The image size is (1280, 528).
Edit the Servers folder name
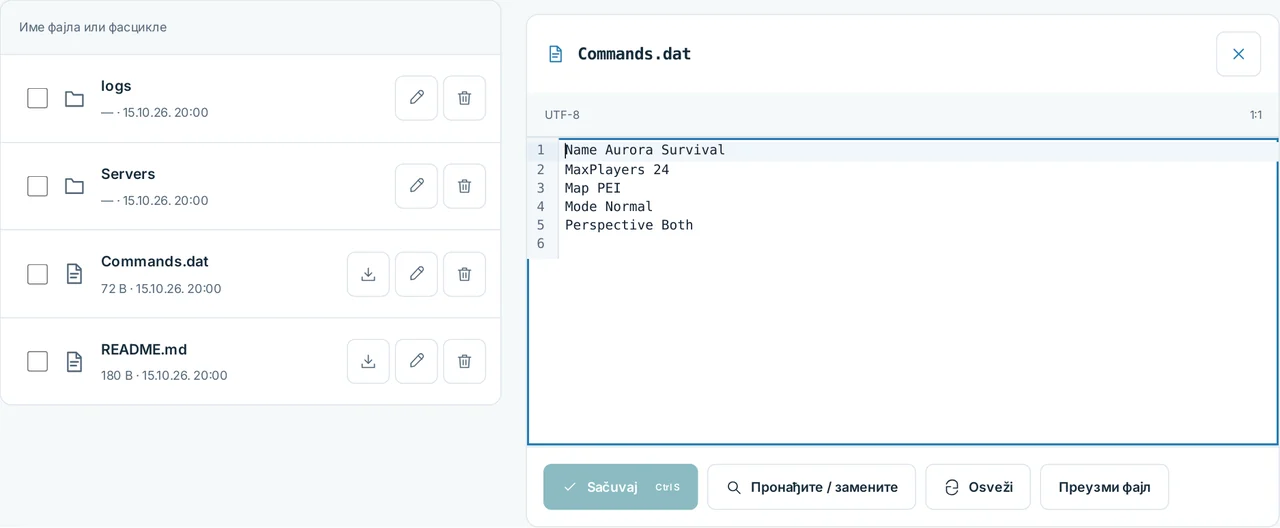pyautogui.click(x=416, y=186)
